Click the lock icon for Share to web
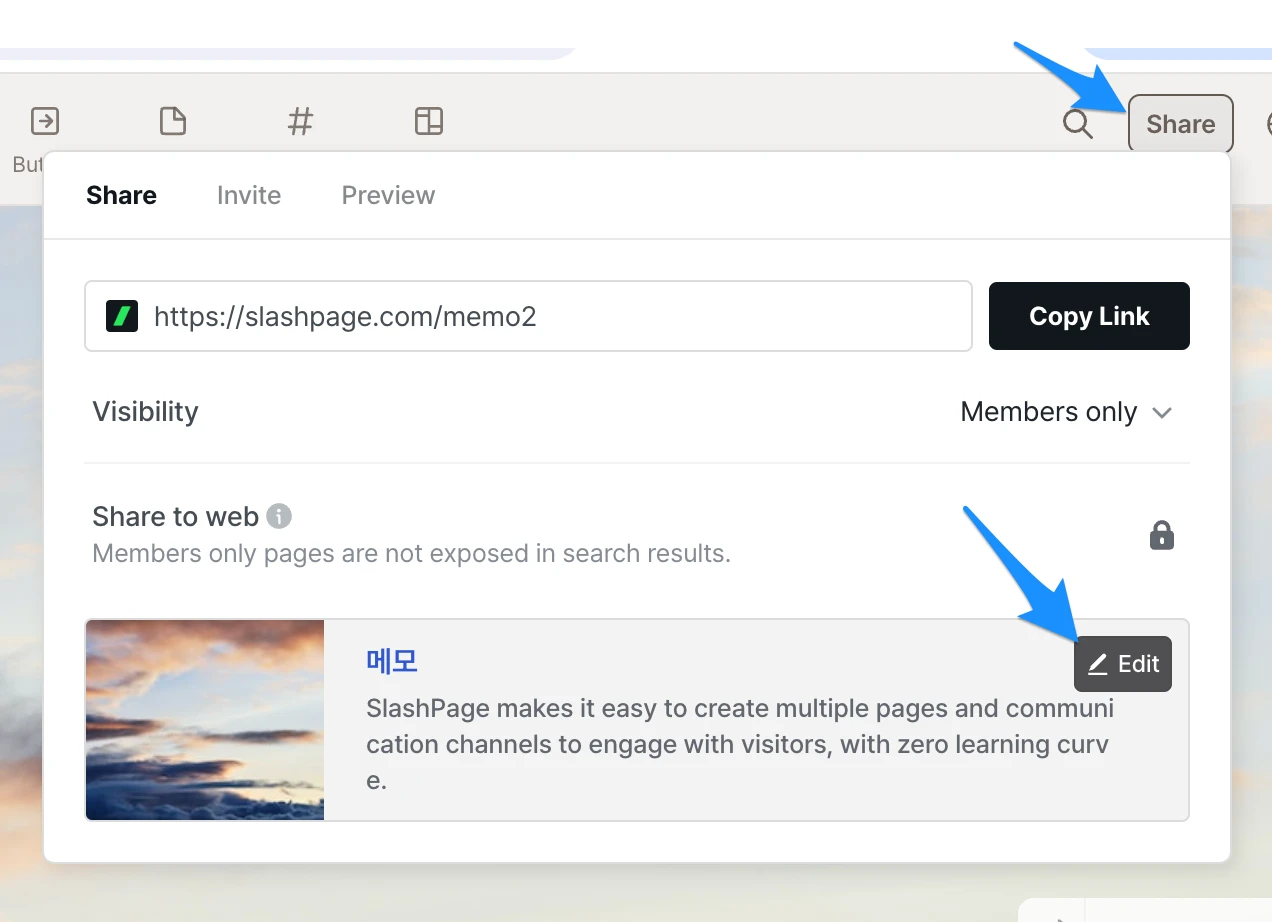This screenshot has width=1272, height=922. 1161,536
